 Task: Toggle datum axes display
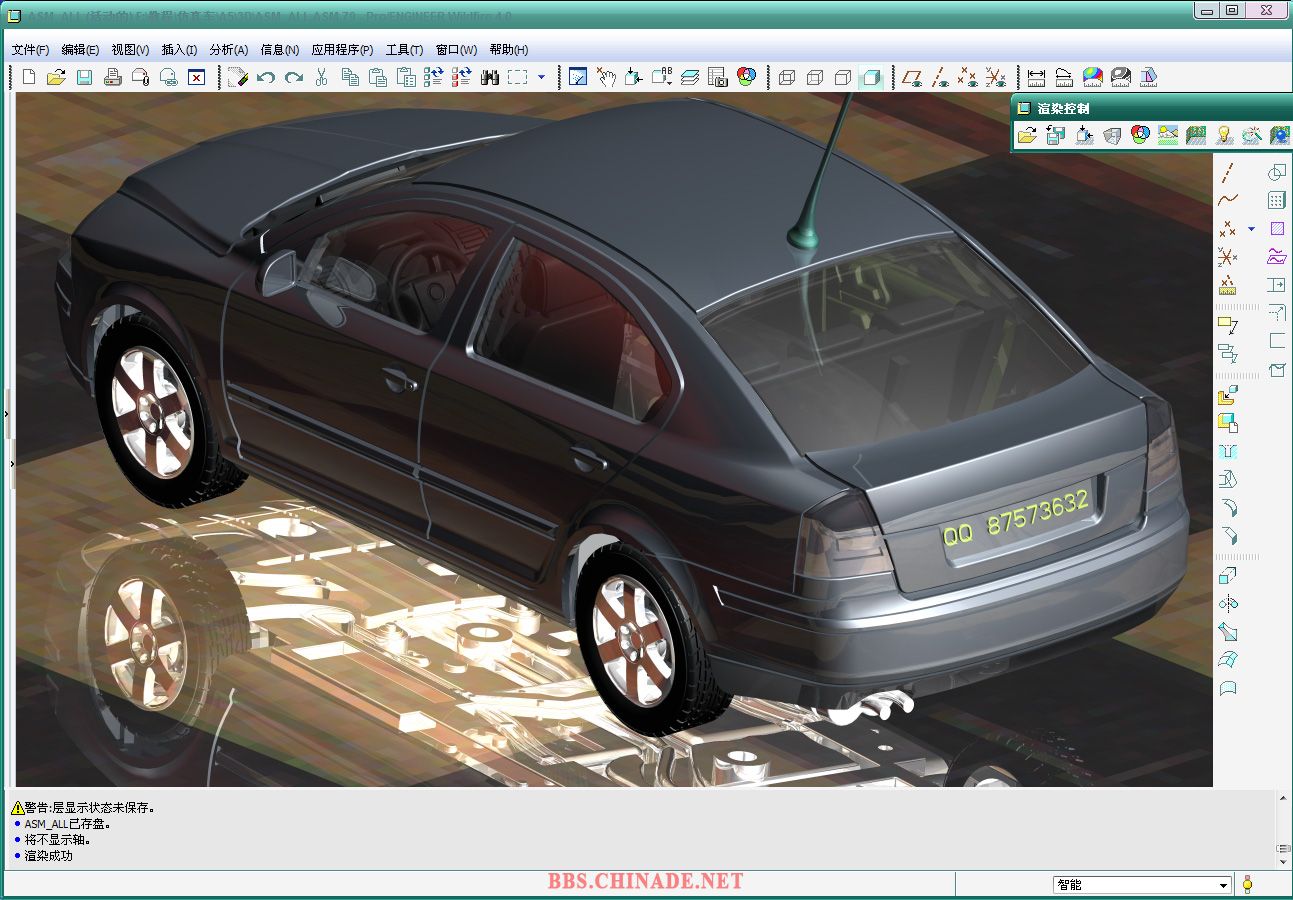pyautogui.click(x=939, y=77)
